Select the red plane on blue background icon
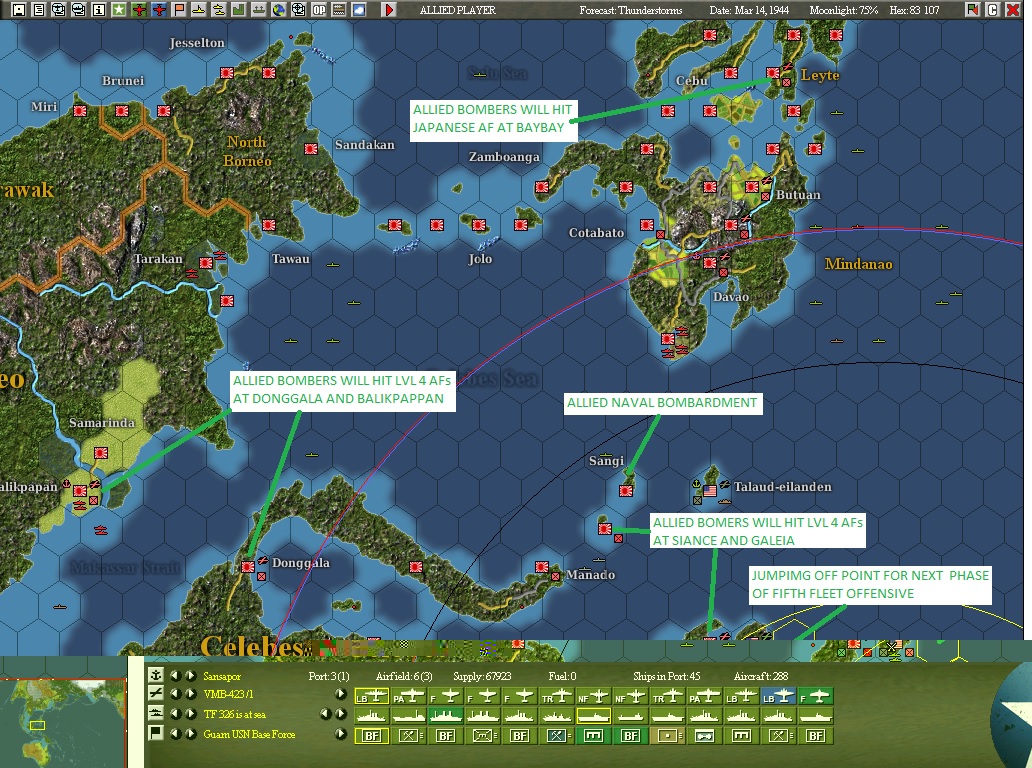This screenshot has height=768, width=1032. coord(159,9)
